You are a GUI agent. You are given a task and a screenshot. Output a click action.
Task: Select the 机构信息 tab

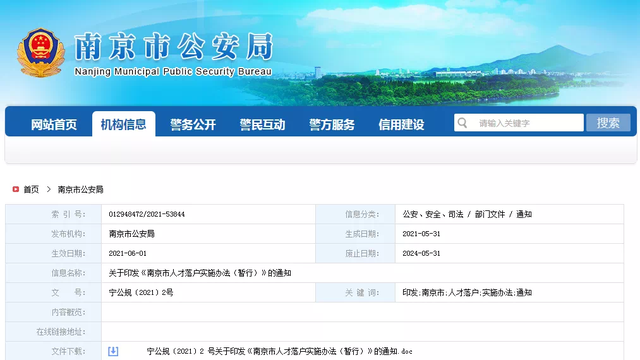123,124
